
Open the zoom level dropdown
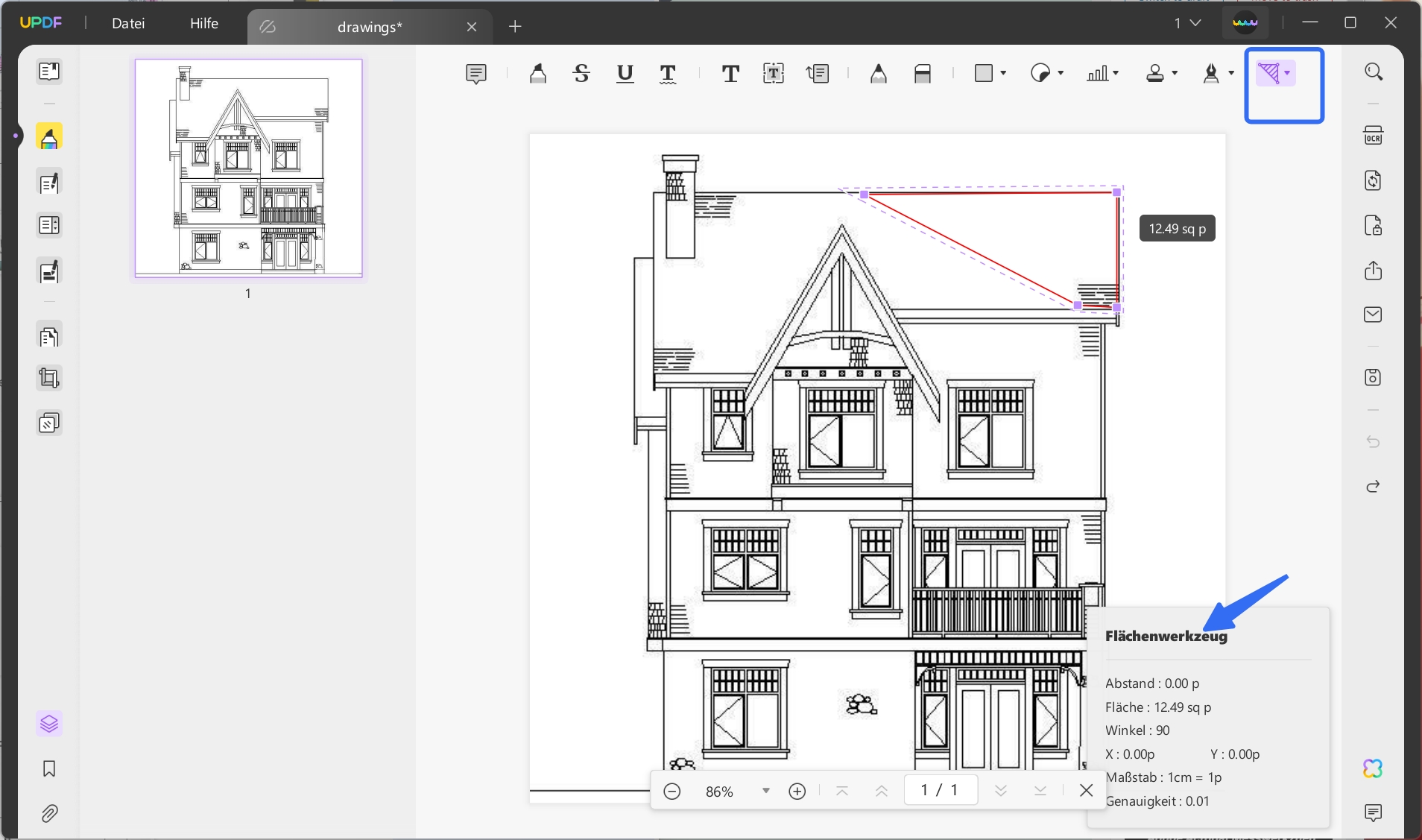point(765,791)
